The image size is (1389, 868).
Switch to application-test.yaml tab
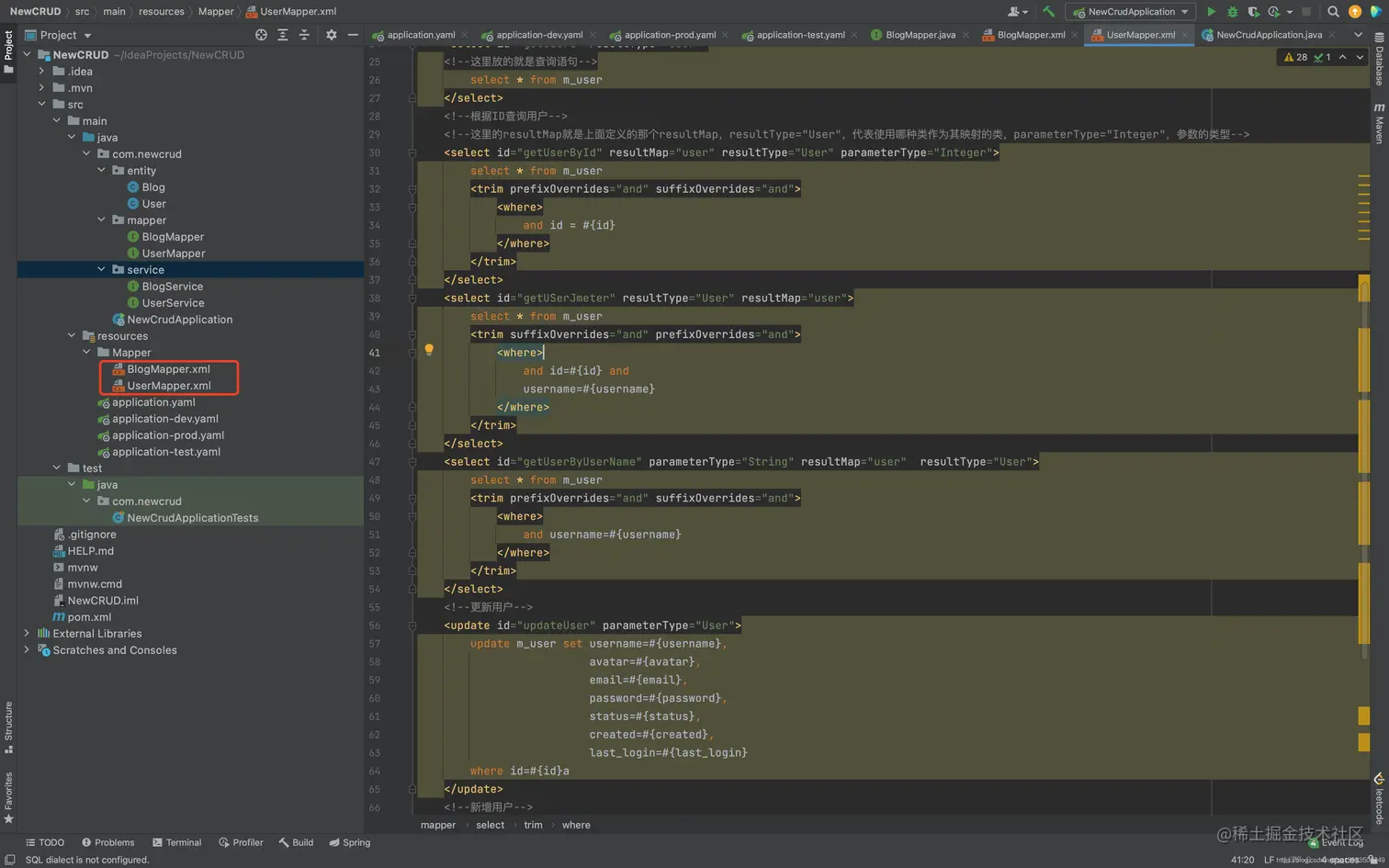pyautogui.click(x=800, y=35)
